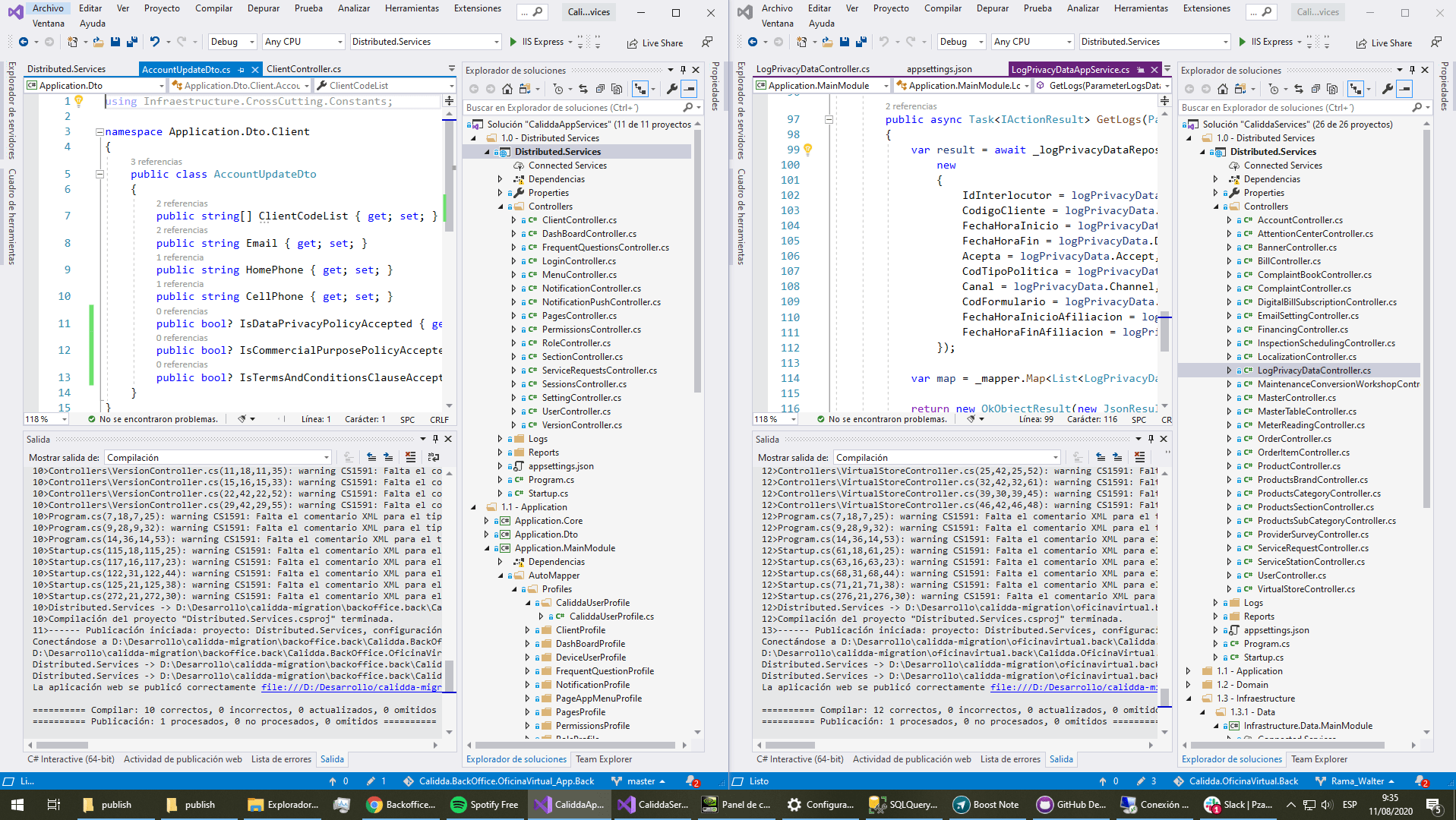Open the published file link in left output
This screenshot has height=820, width=1456.
(351, 687)
